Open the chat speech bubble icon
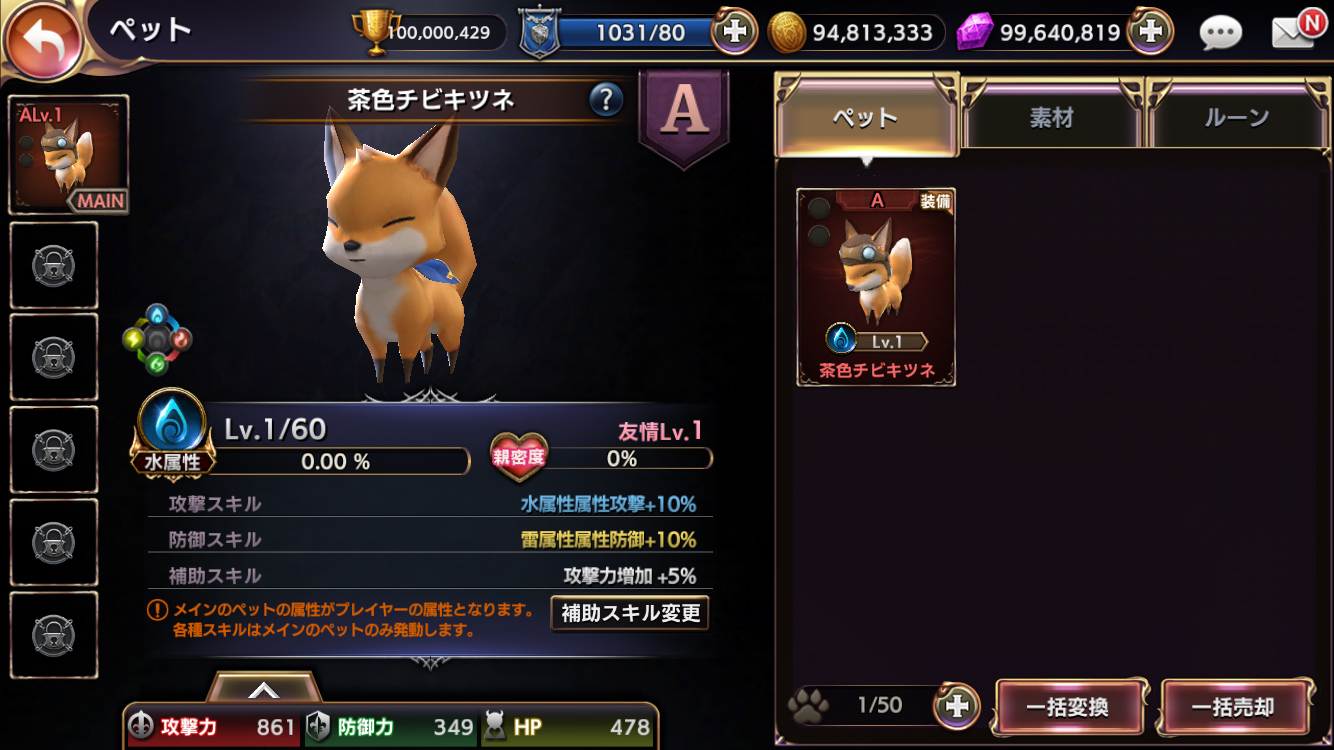This screenshot has height=750, width=1334. [1220, 34]
